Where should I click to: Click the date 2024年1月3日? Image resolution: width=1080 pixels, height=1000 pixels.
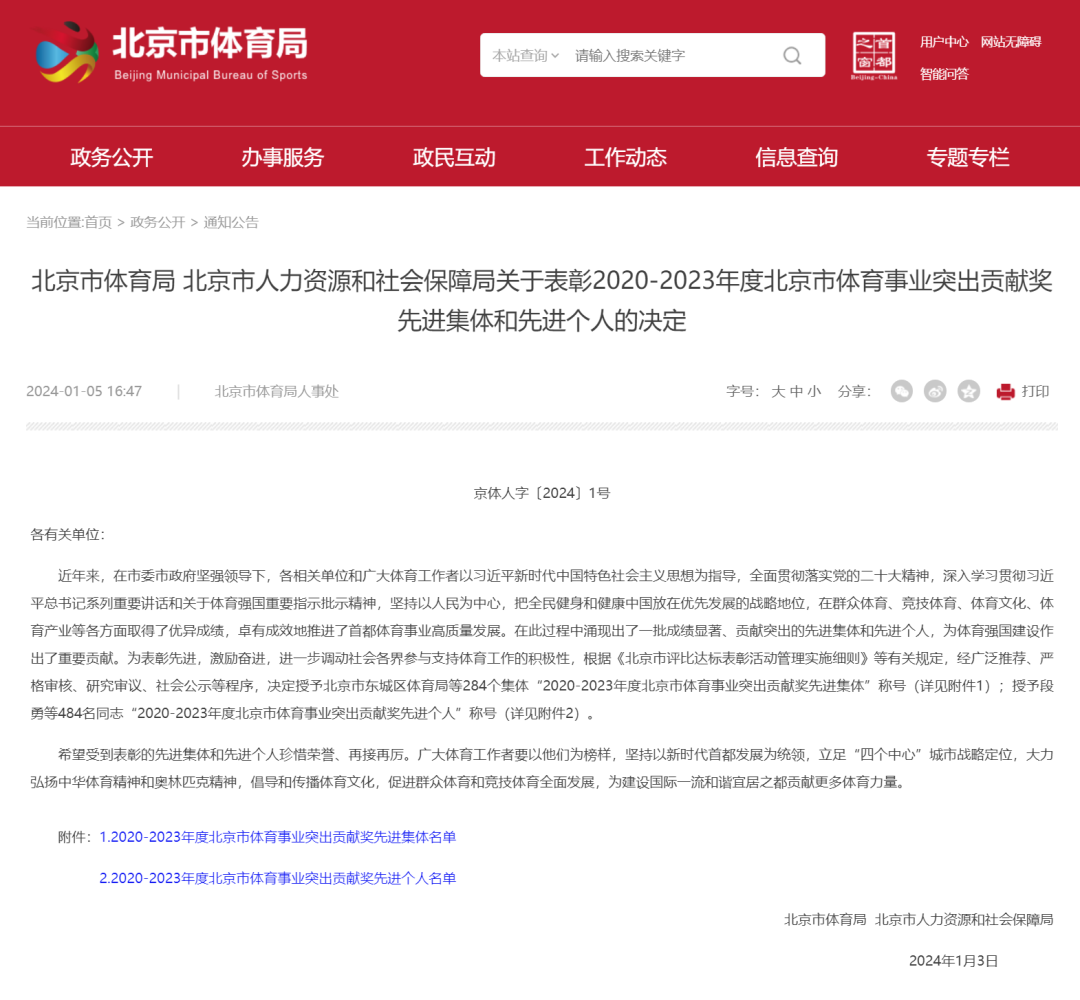coord(953,961)
